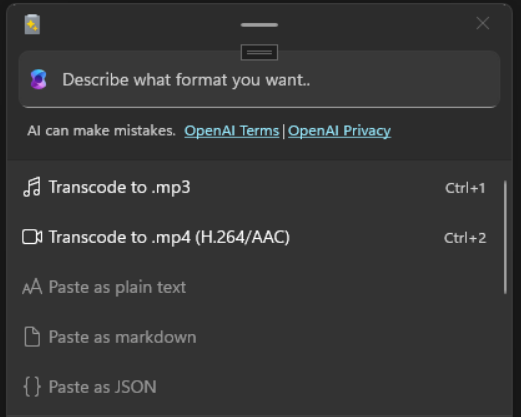Select Transcode to .mp3 option
Screen dimensions: 521x417
pos(255,187)
